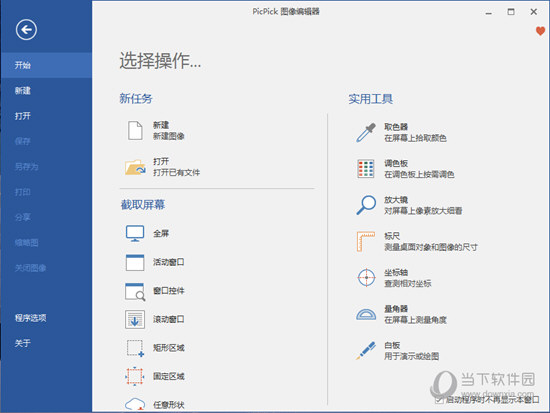The width and height of the screenshot is (550, 413).
Task: Click the scrolling window capture icon
Action: coord(135,319)
